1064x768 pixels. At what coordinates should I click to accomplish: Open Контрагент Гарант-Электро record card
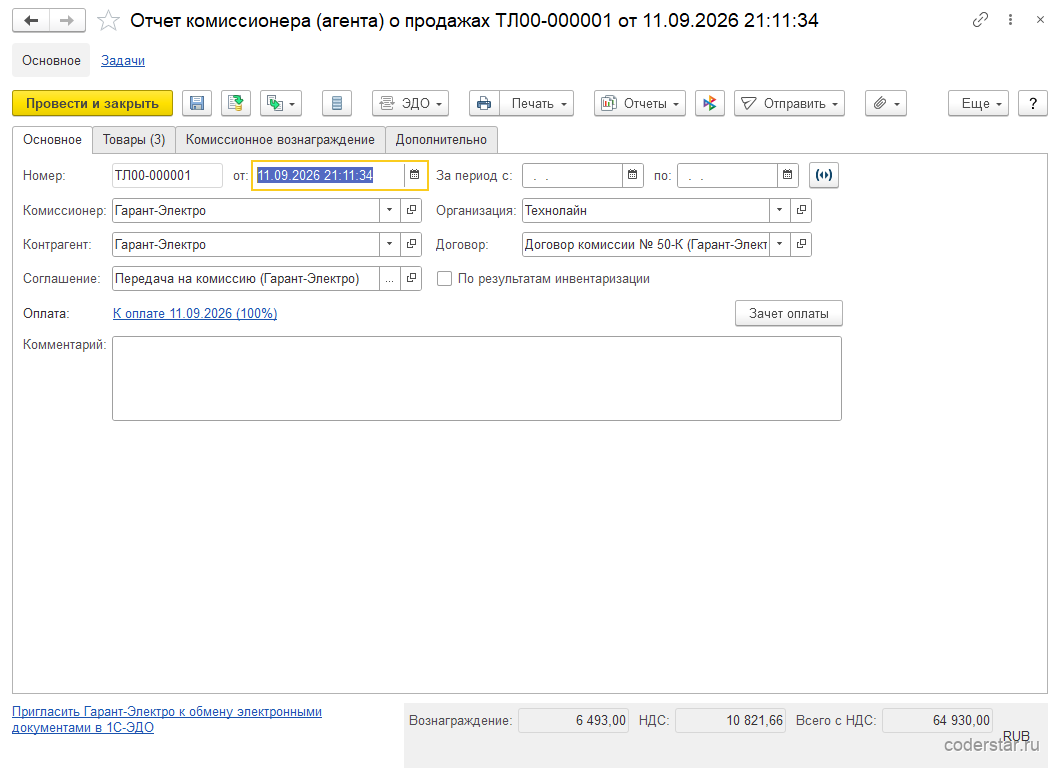click(411, 244)
